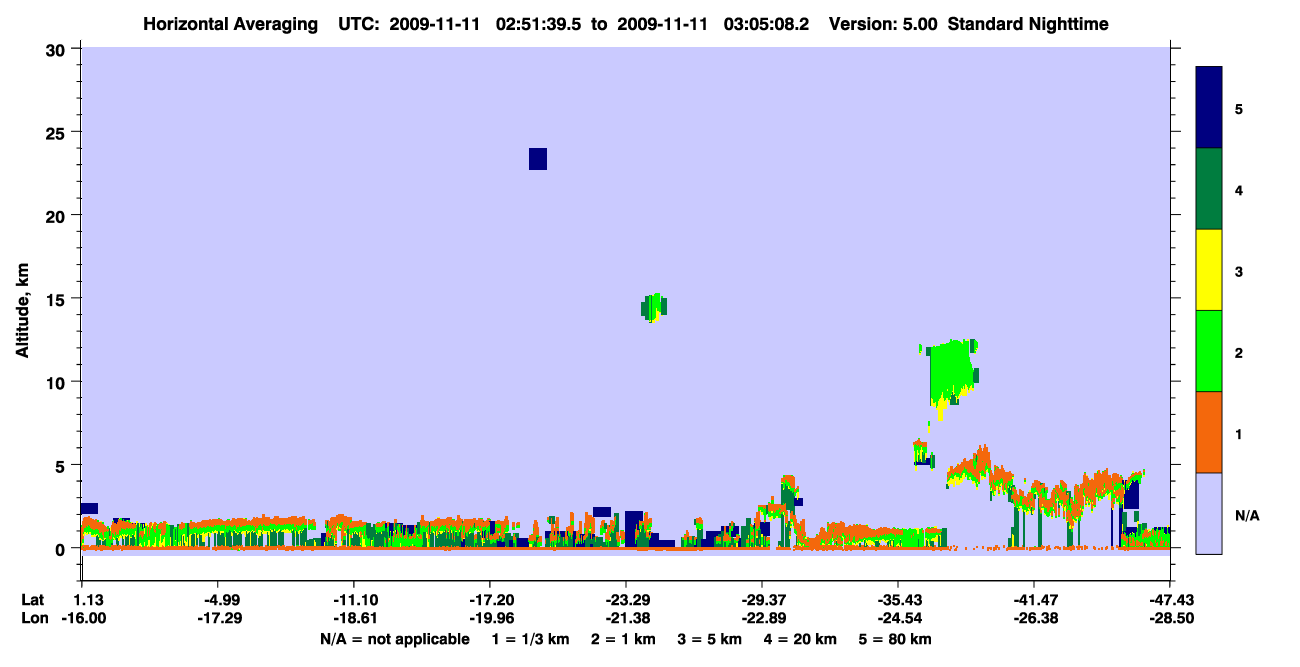Click the longitude value -24.54
This screenshot has width=1300, height=667.
point(897,618)
